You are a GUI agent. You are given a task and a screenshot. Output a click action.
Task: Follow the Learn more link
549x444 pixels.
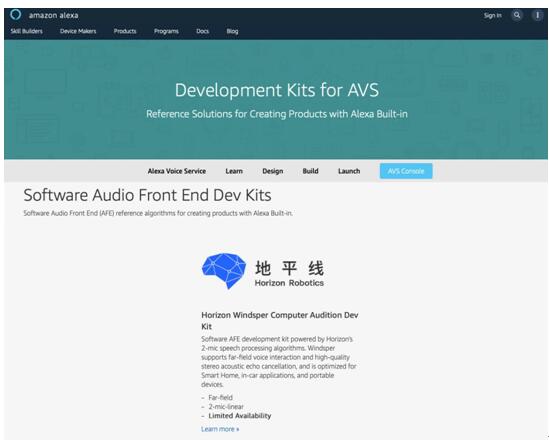point(220,429)
